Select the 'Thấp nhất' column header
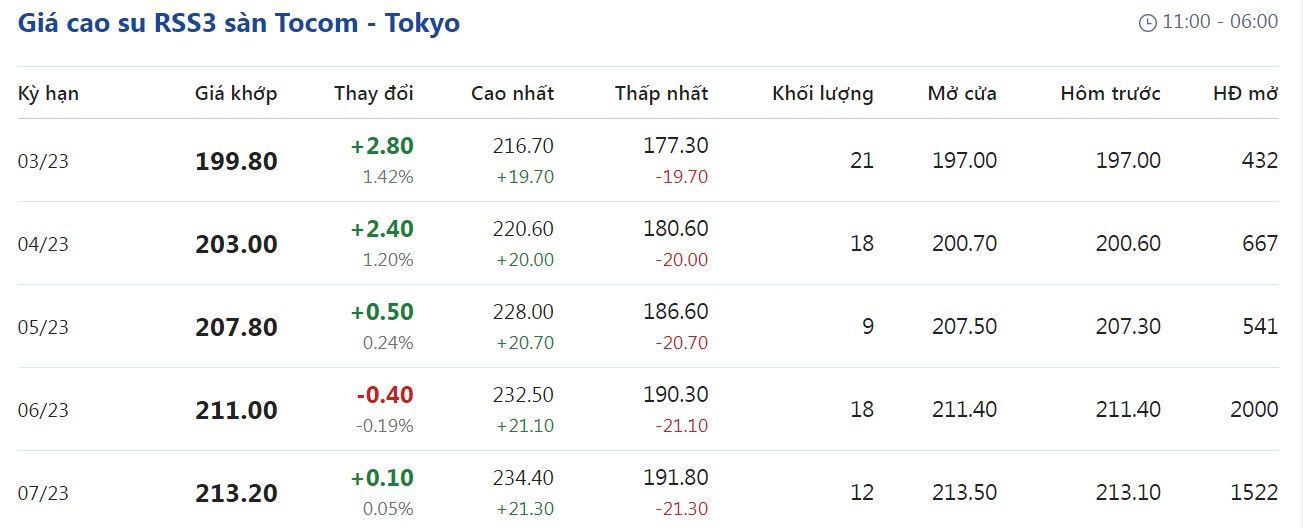The height and width of the screenshot is (528, 1303). (661, 94)
